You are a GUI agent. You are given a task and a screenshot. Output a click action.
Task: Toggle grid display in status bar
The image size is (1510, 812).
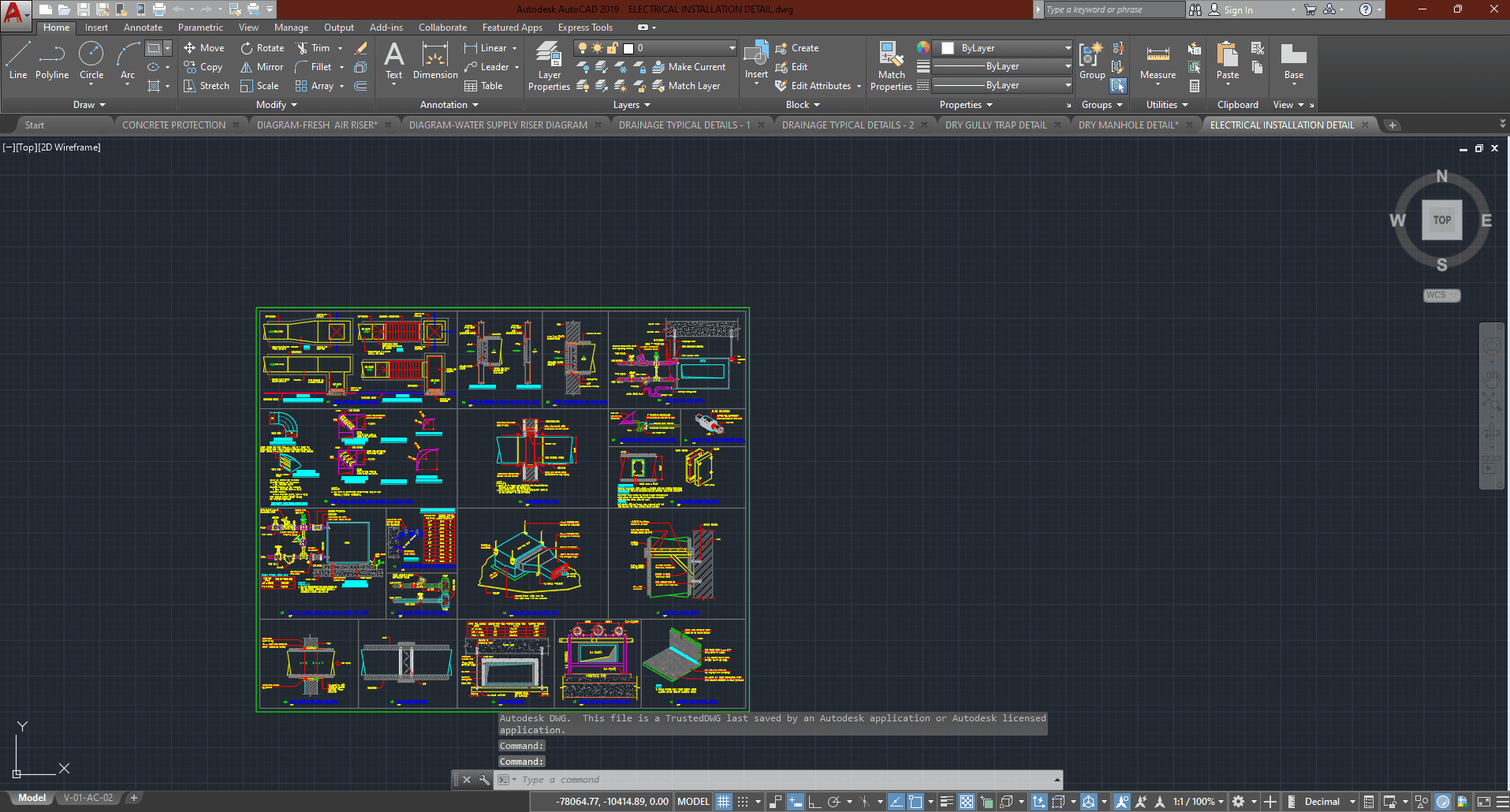tap(723, 802)
